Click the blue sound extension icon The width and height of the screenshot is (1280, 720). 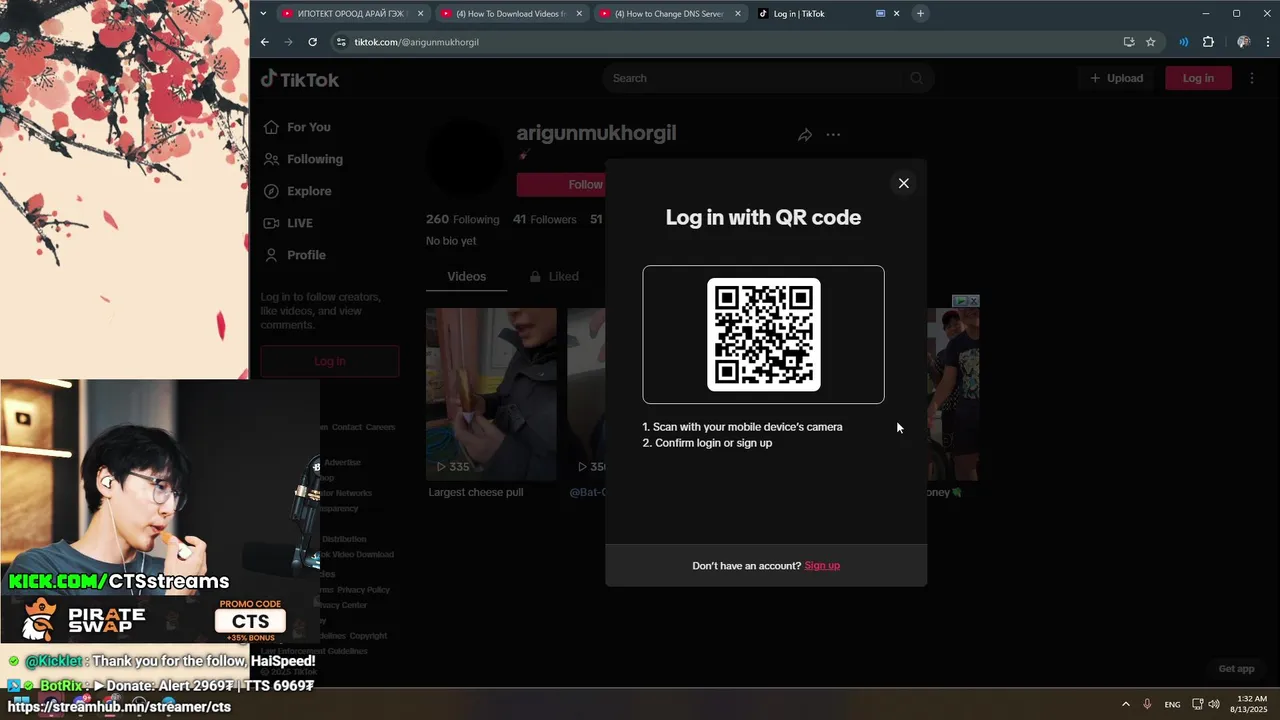point(1184,42)
